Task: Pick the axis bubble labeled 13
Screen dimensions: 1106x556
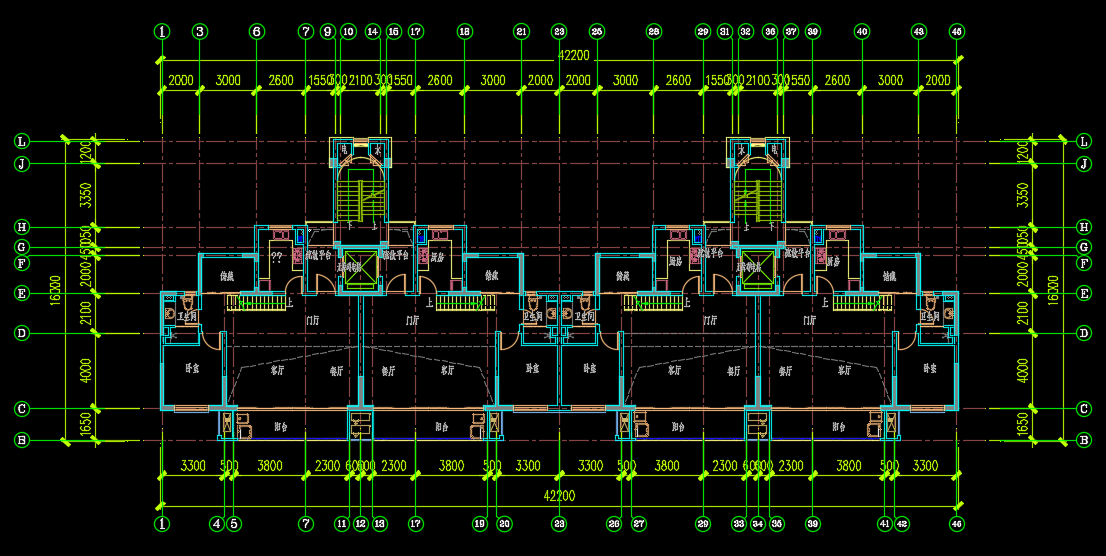Action: coord(380,524)
